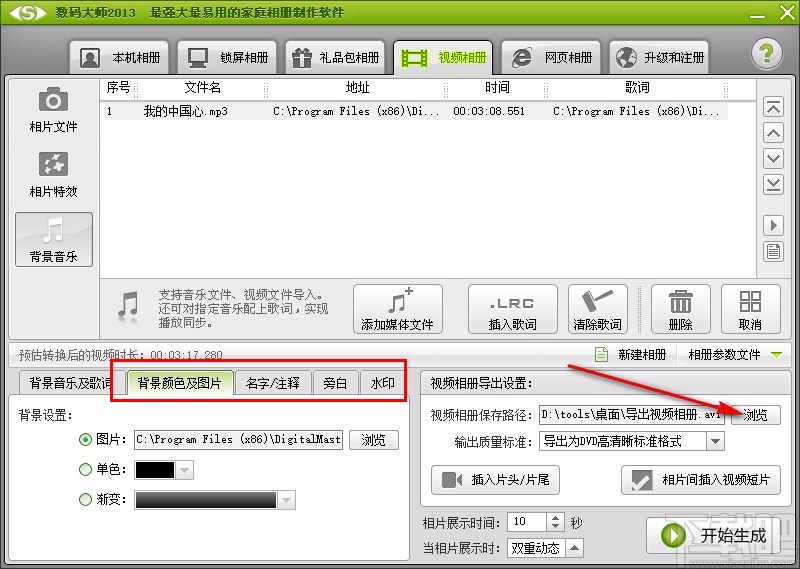Click the 相片展示时间 value field showing 10
800x569 pixels.
(527, 522)
